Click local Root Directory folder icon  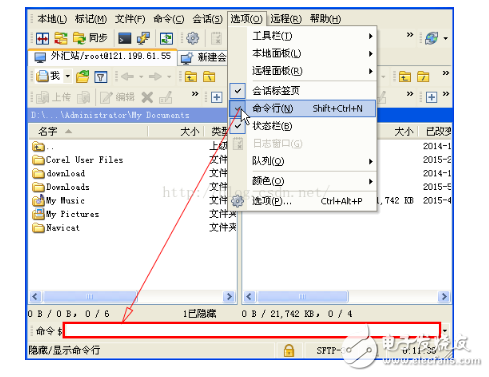[x=209, y=77]
